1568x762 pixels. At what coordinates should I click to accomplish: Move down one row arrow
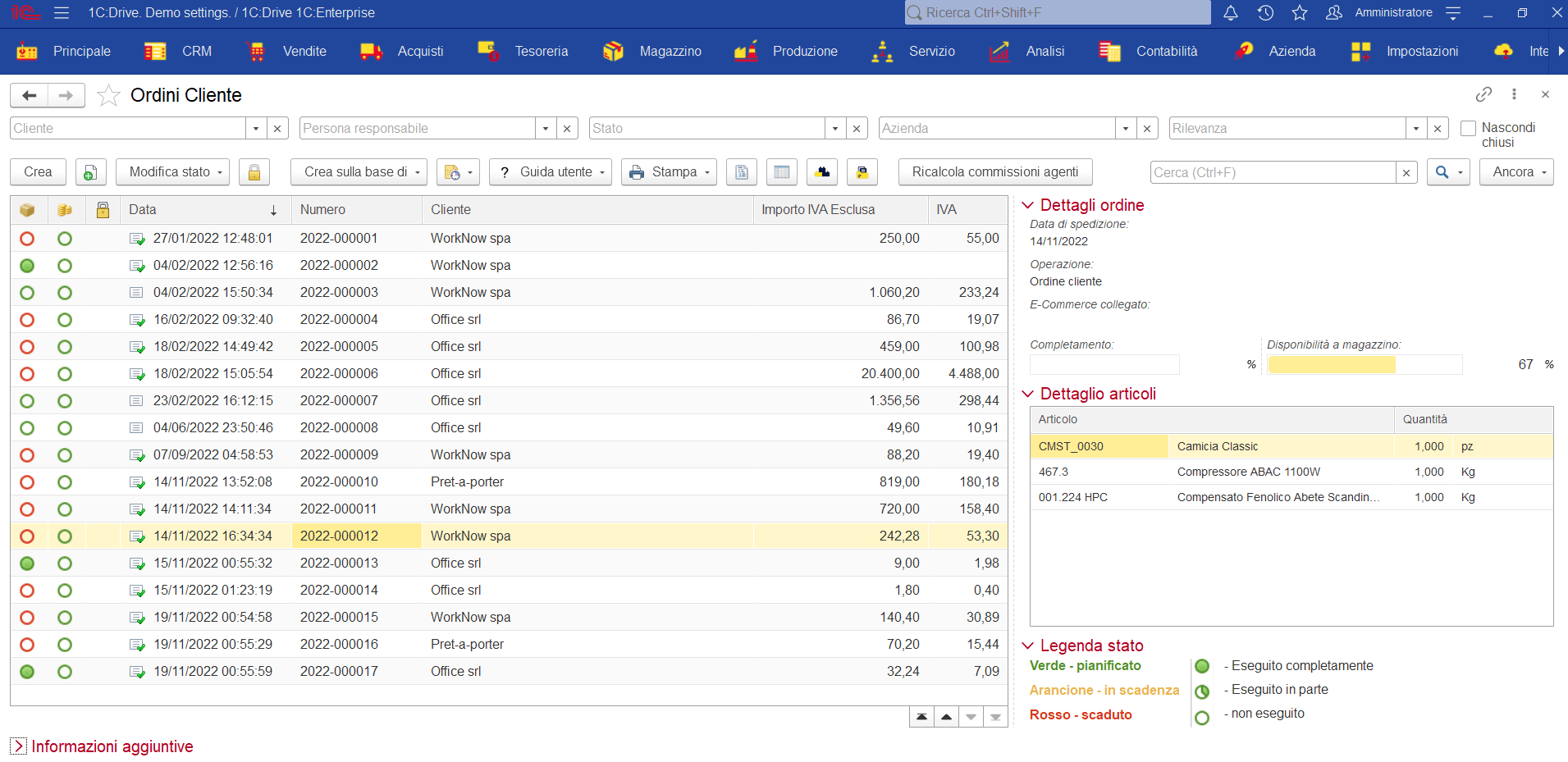click(x=971, y=717)
